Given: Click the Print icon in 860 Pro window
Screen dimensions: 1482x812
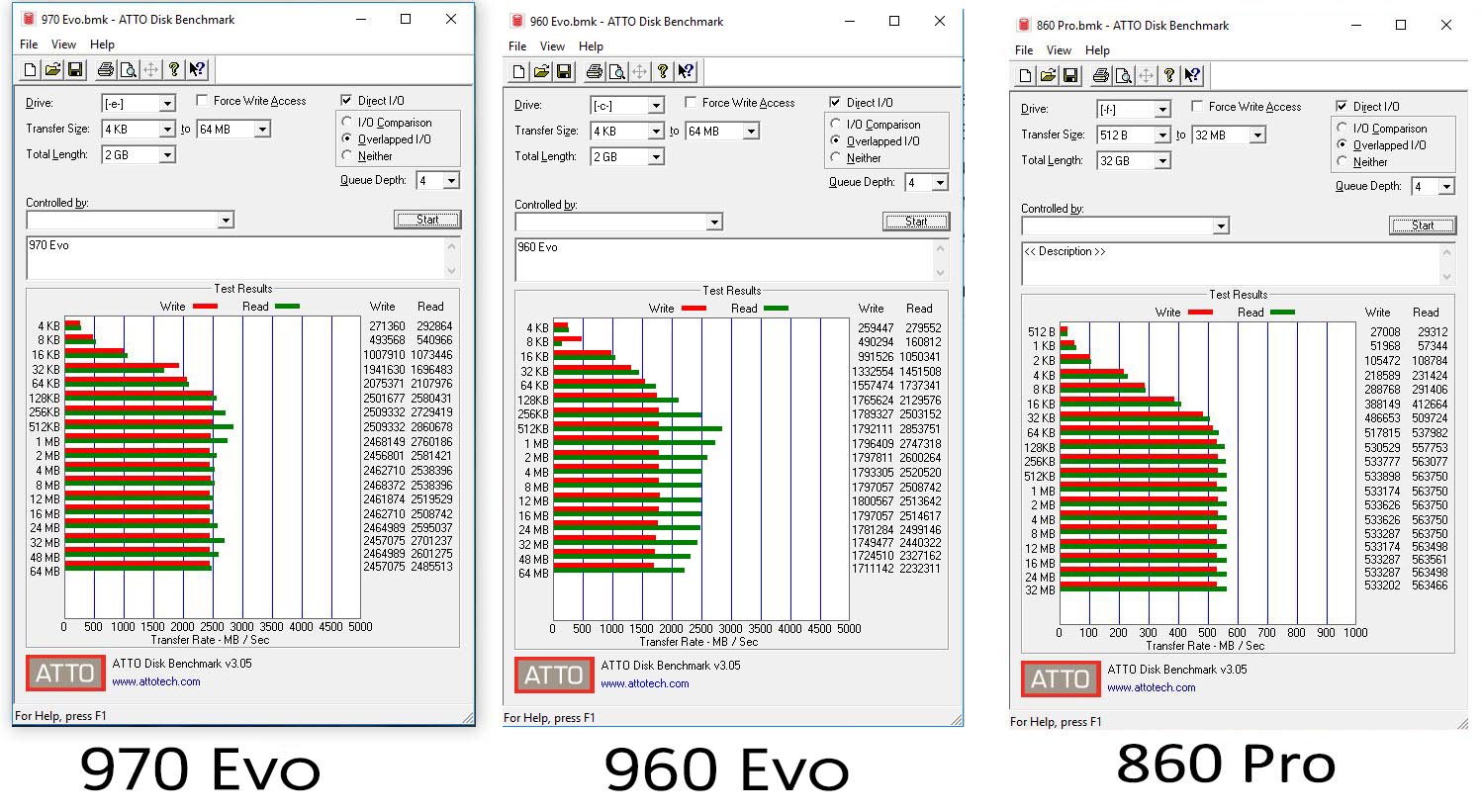Looking at the screenshot, I should [x=1100, y=75].
